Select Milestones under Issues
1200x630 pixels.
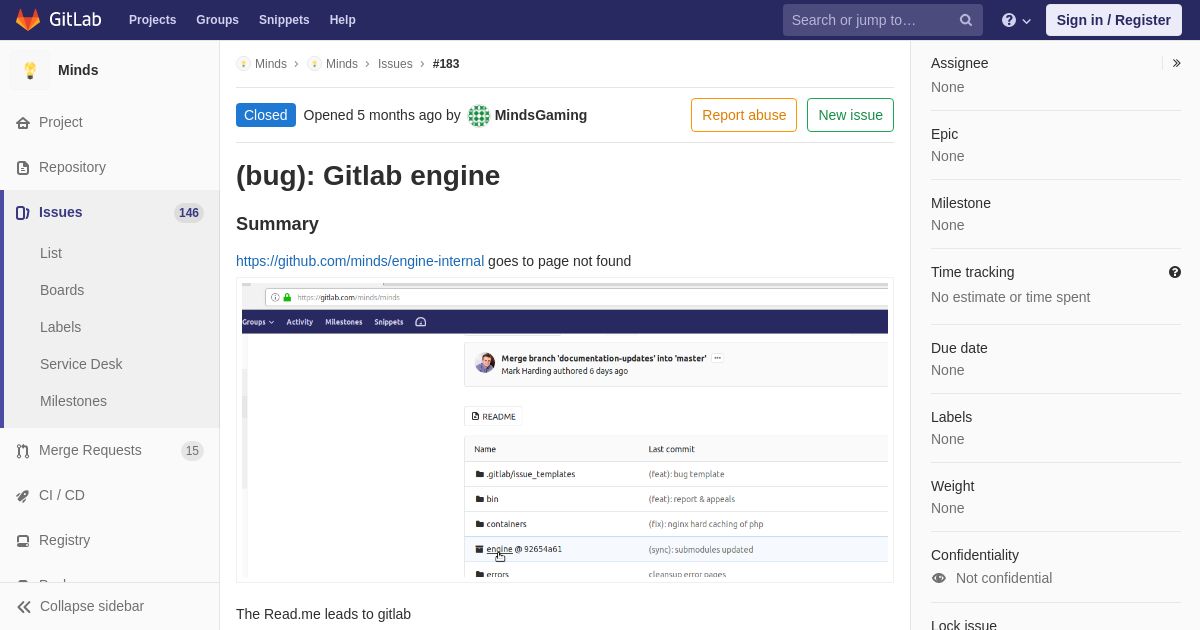click(73, 401)
